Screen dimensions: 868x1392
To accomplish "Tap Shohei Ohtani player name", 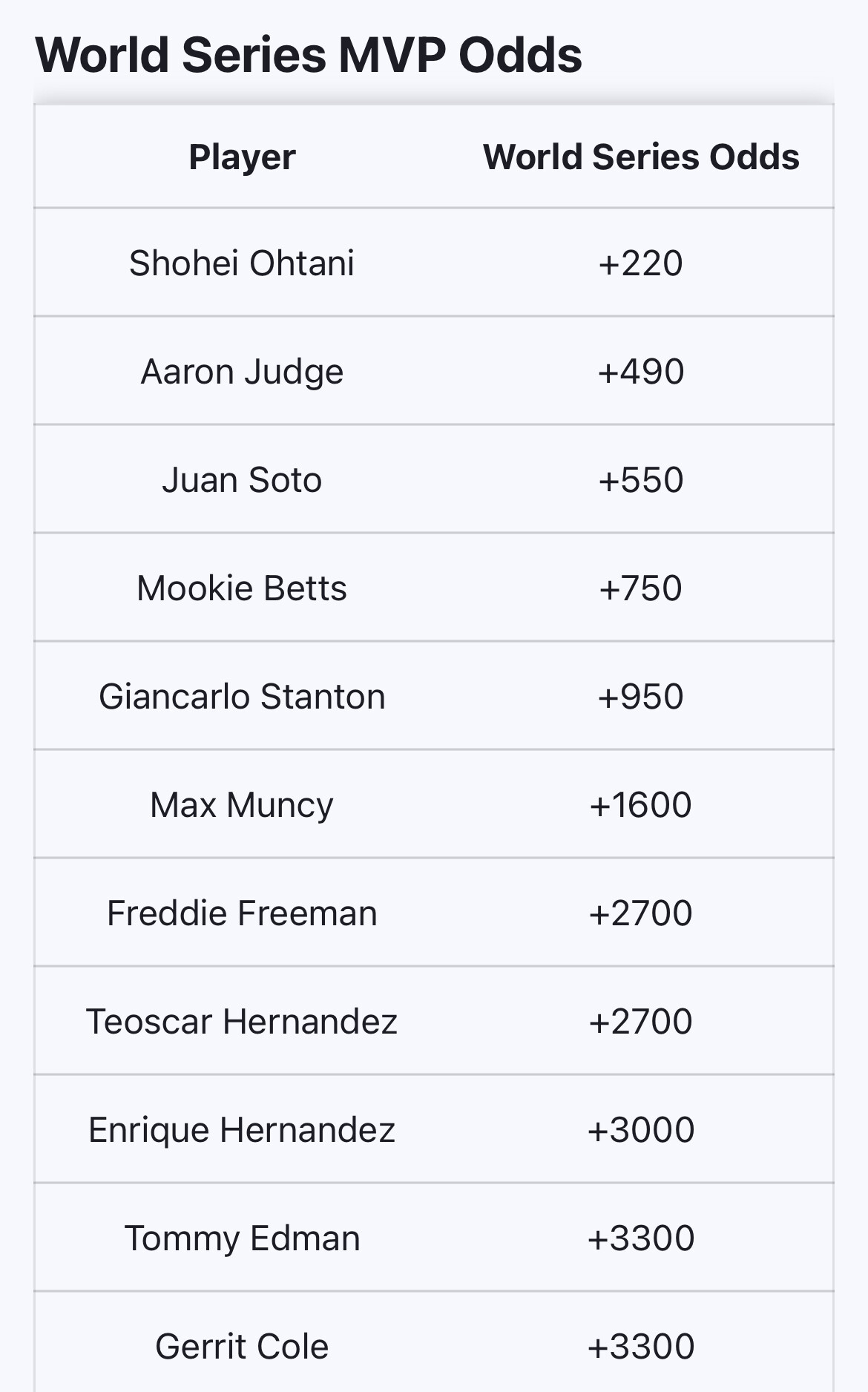I will click(x=242, y=263).
